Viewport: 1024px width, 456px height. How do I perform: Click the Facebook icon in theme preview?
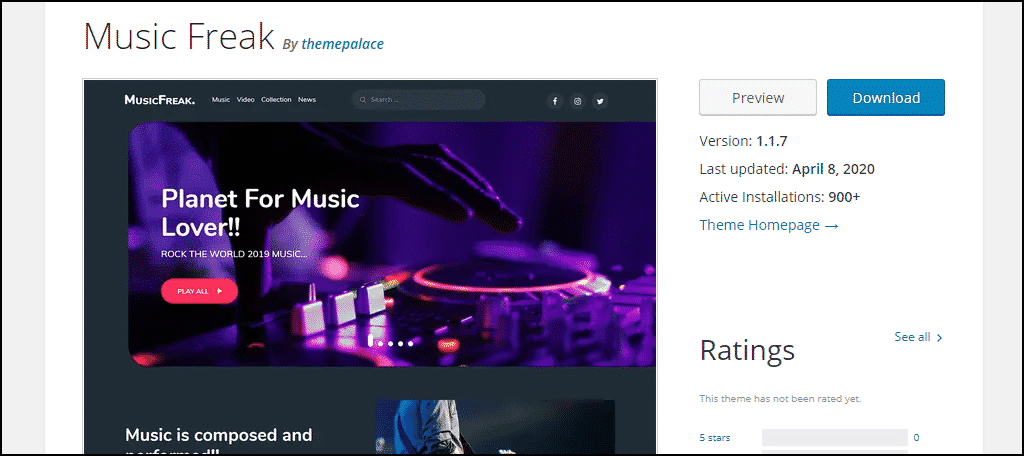[x=554, y=101]
